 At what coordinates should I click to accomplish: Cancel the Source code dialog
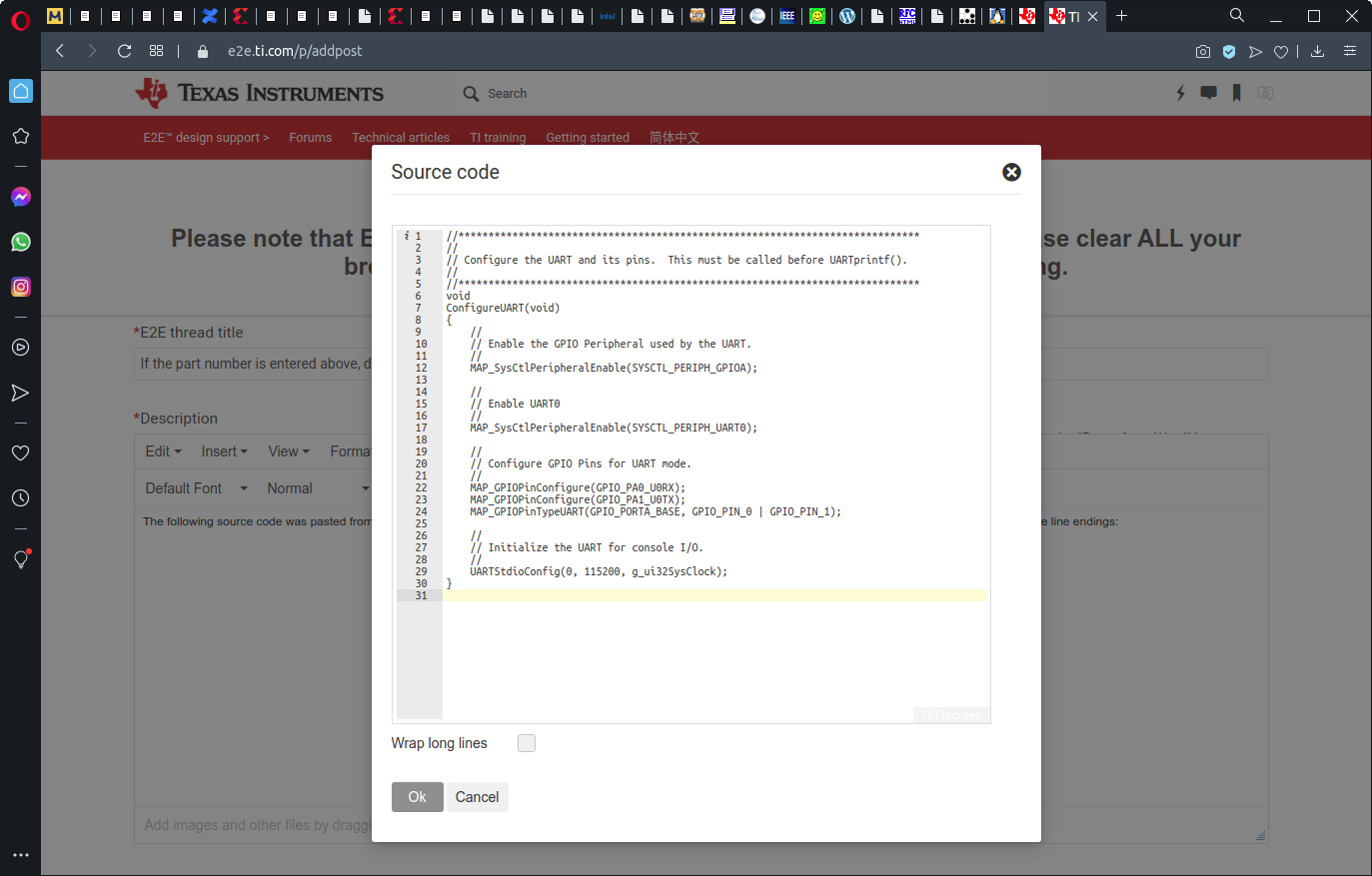click(x=477, y=797)
